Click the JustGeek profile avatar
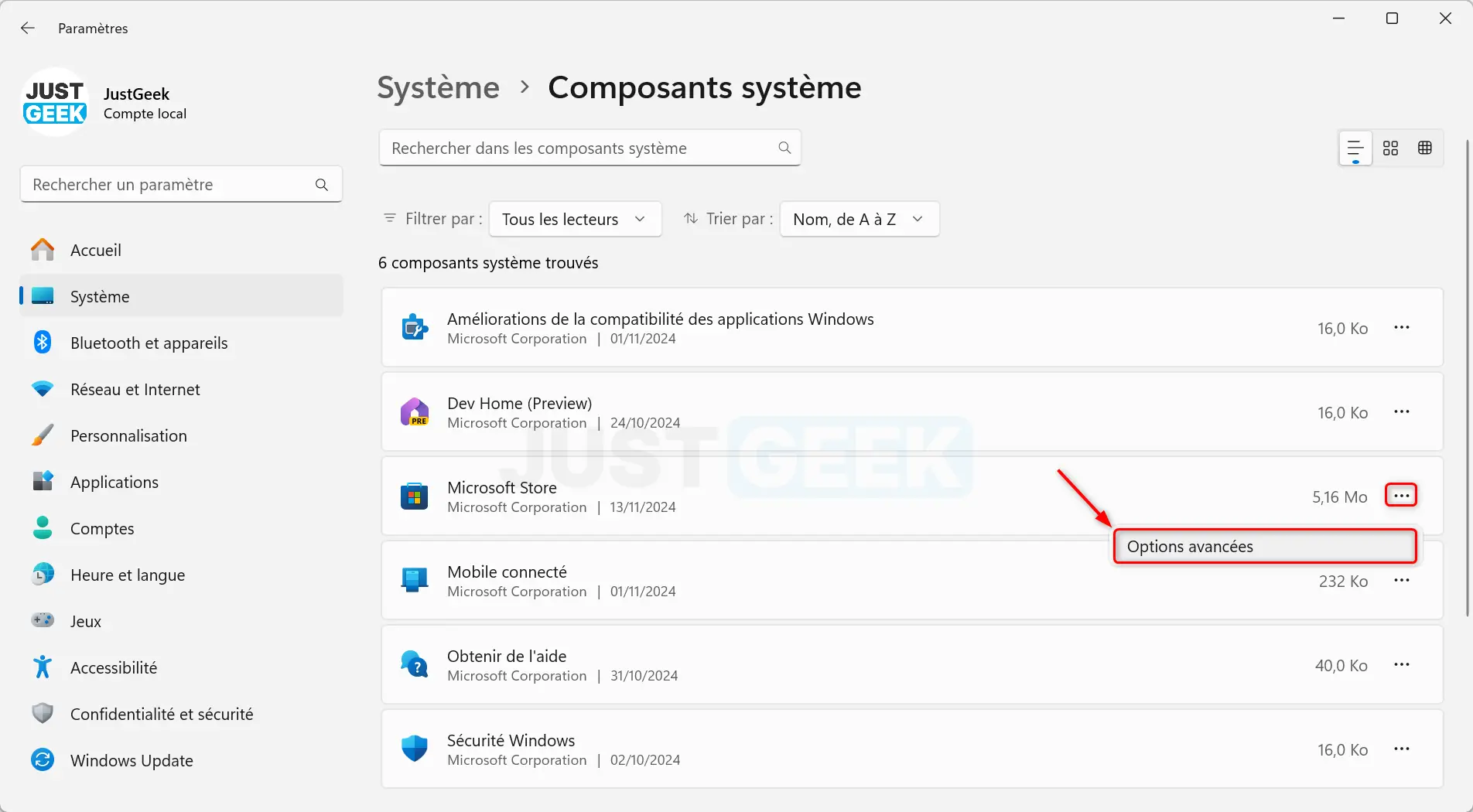 55,103
